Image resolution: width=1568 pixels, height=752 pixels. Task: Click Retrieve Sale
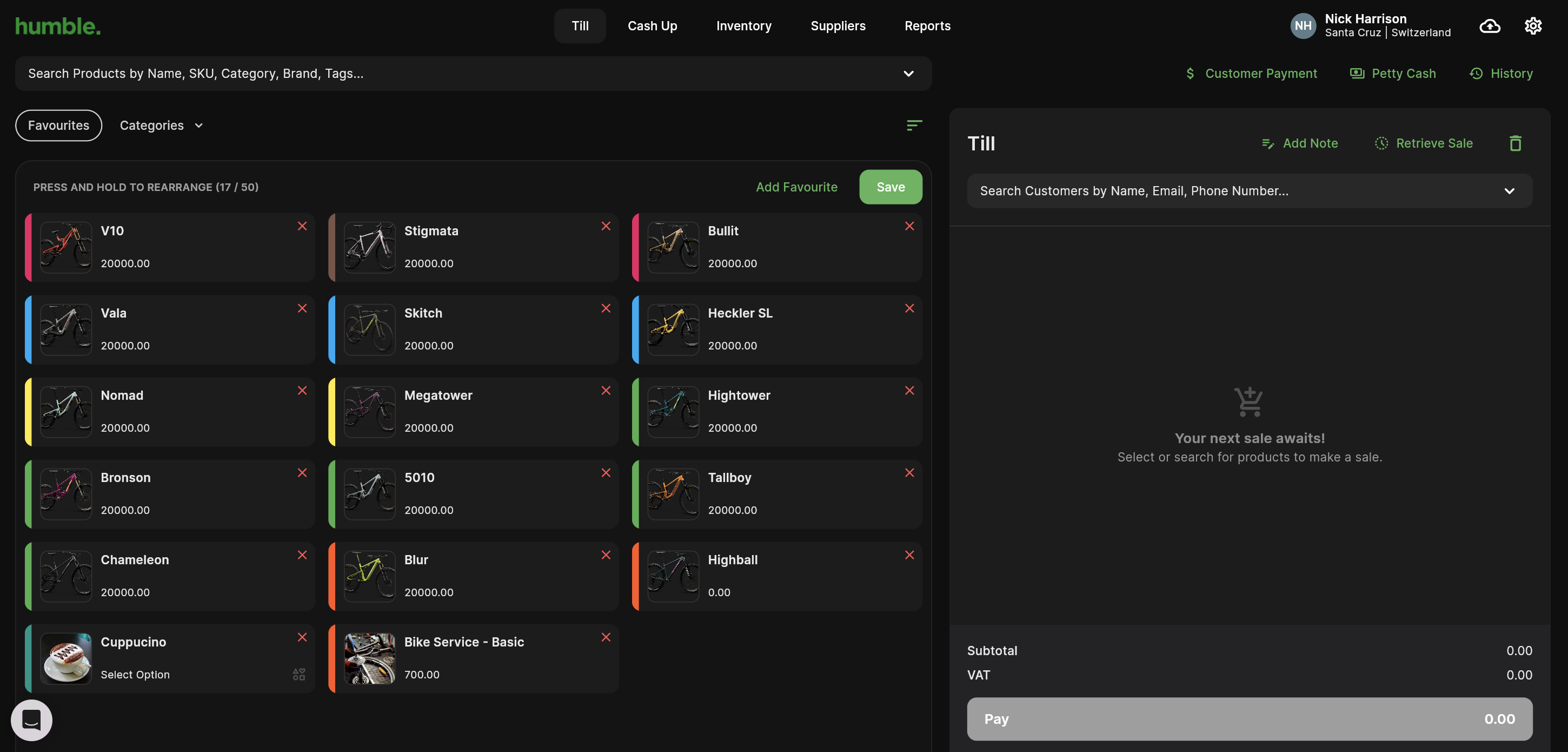(1423, 143)
